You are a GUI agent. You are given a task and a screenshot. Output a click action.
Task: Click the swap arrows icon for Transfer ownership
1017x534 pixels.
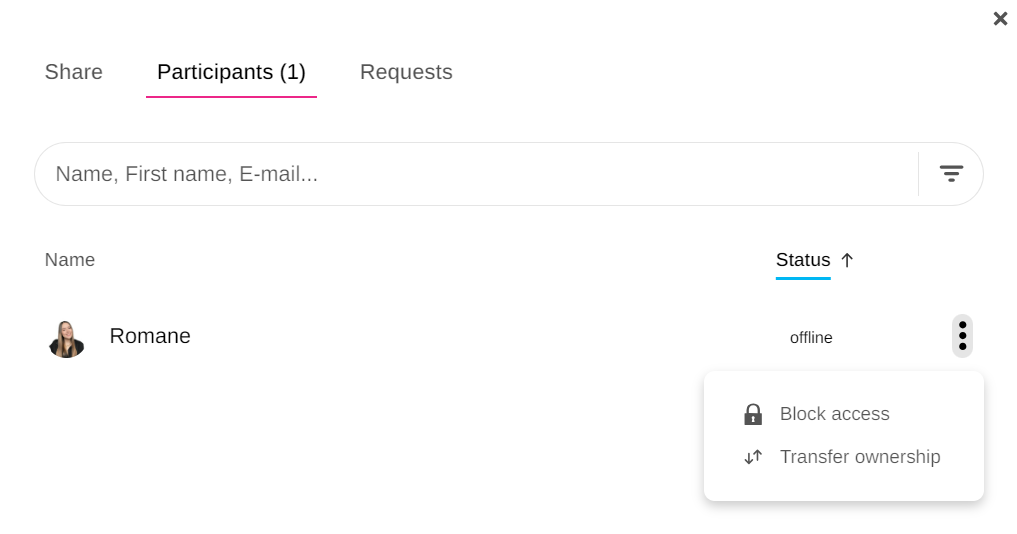click(753, 457)
